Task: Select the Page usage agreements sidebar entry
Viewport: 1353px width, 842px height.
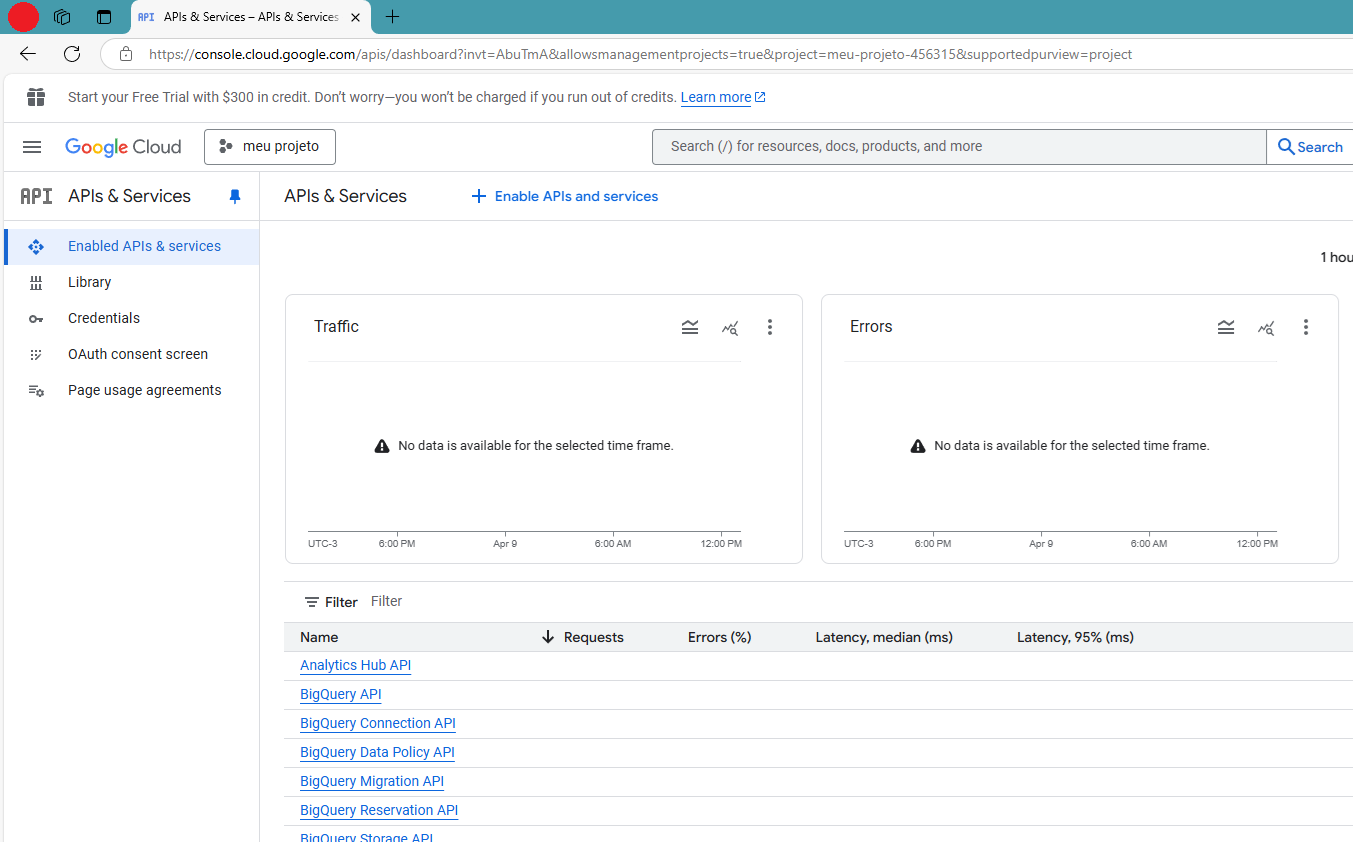Action: click(x=144, y=390)
